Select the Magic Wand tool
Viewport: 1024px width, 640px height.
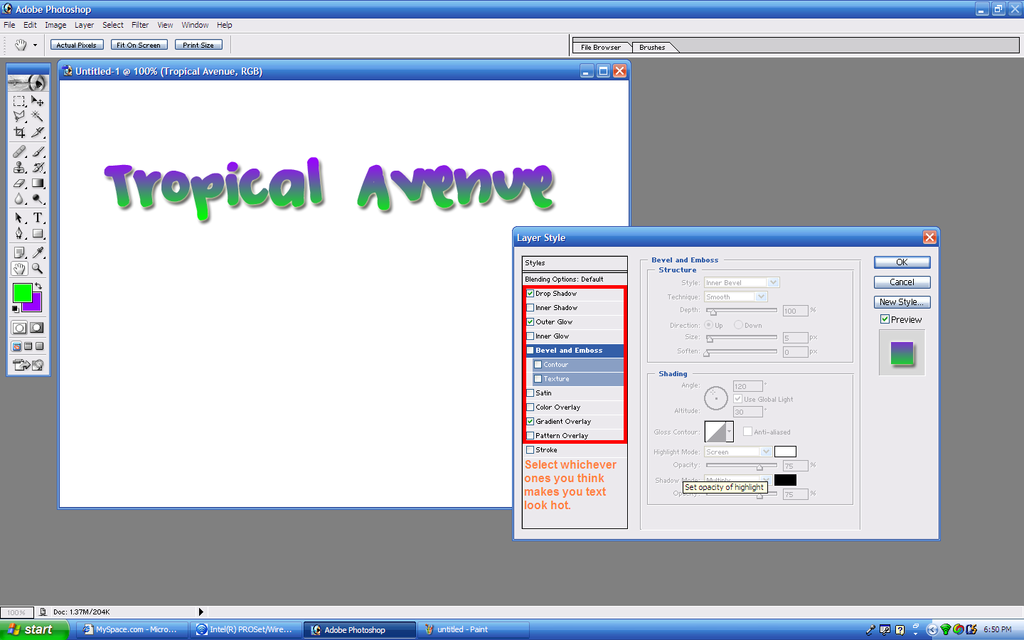coord(38,117)
